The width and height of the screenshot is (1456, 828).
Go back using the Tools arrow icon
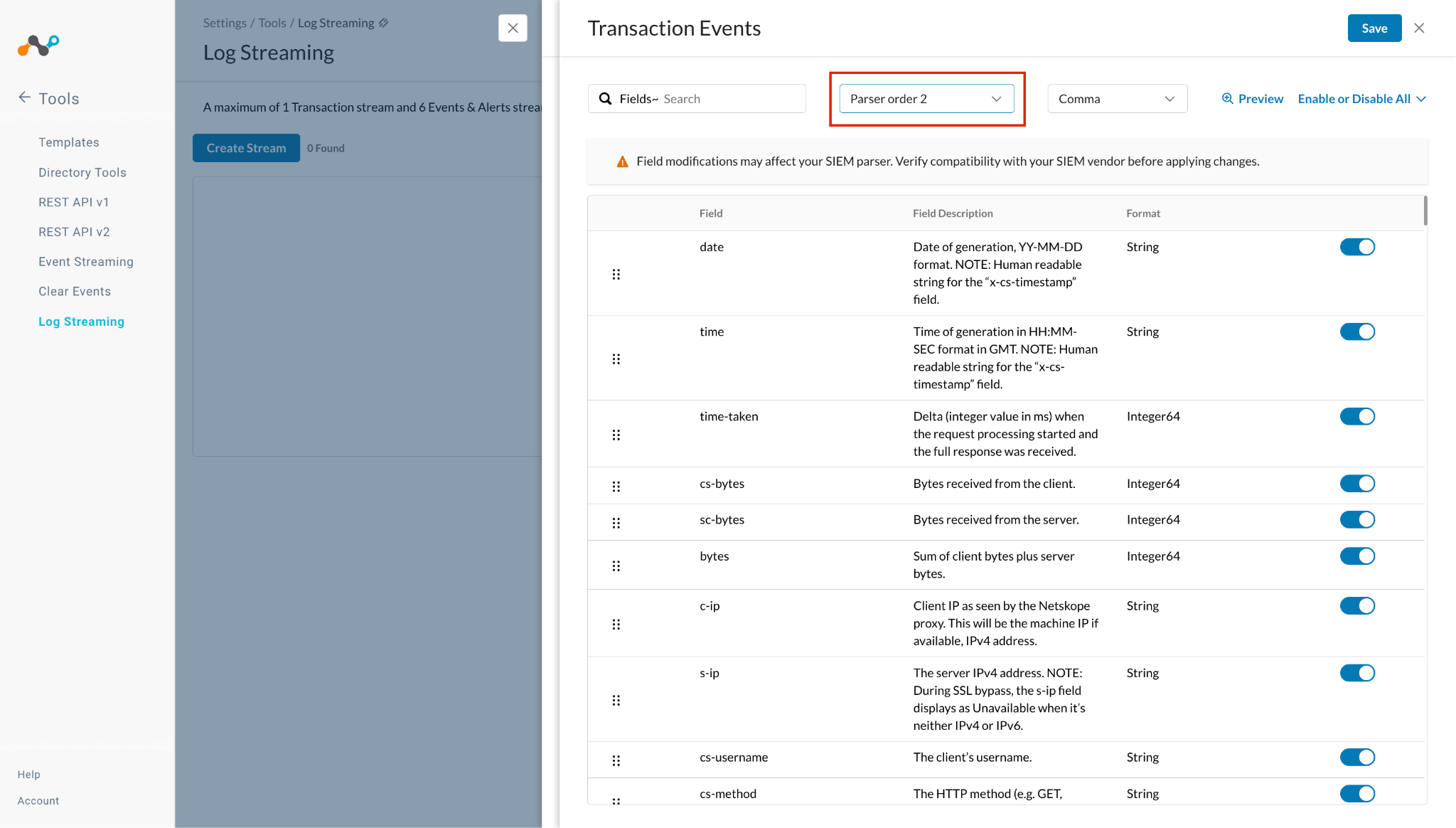pos(24,97)
